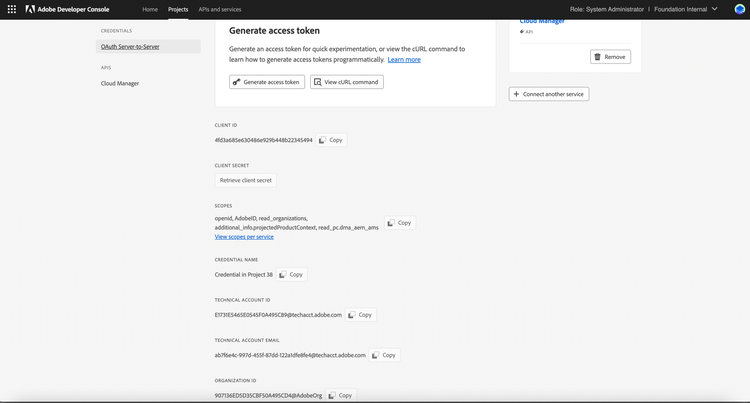The image size is (750, 403).
Task: Open View scopes per service link
Action: click(244, 237)
